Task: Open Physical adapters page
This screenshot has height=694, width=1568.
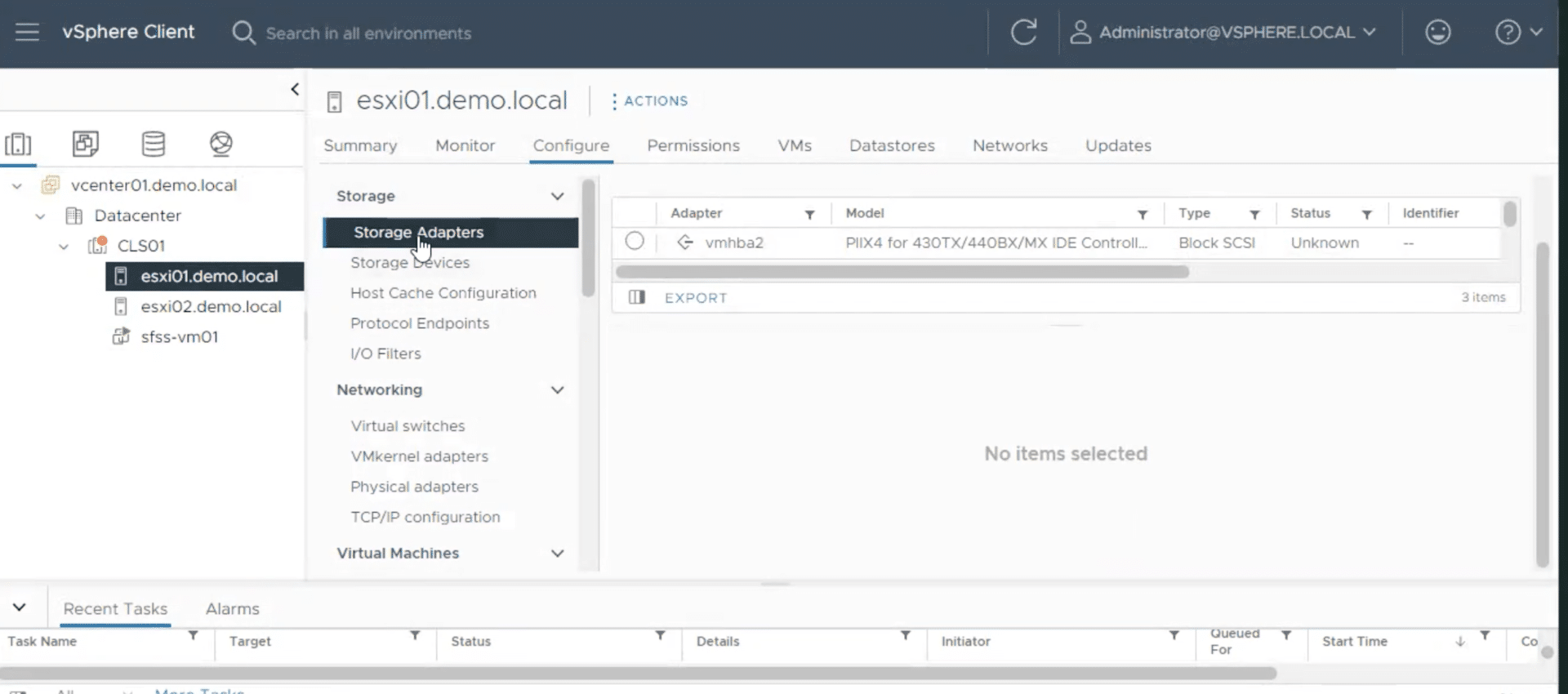Action: [x=414, y=487]
